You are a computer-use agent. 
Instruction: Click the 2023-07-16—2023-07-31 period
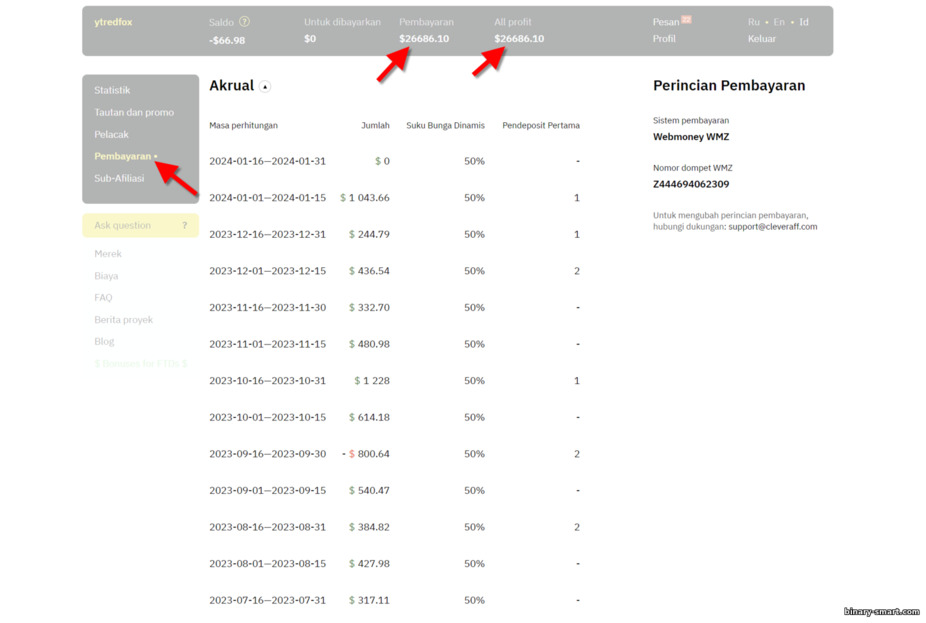click(268, 601)
